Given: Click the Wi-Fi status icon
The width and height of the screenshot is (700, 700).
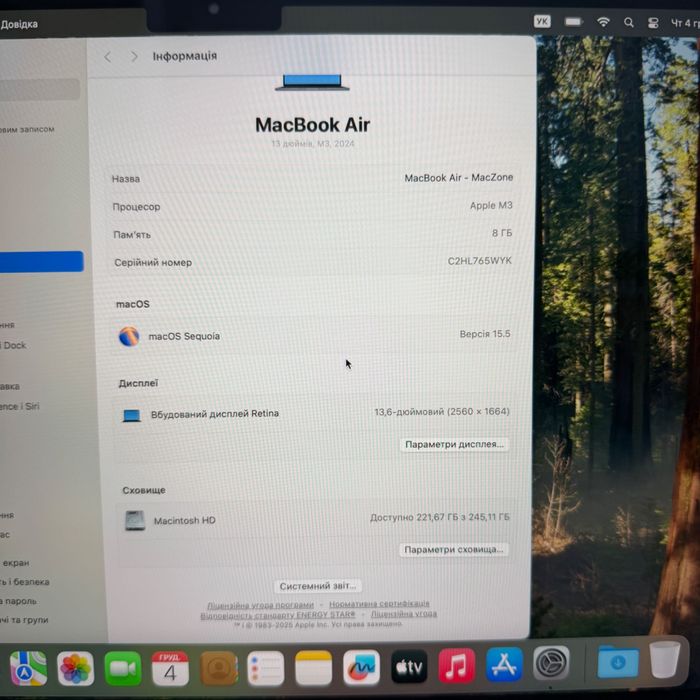Looking at the screenshot, I should coord(603,21).
